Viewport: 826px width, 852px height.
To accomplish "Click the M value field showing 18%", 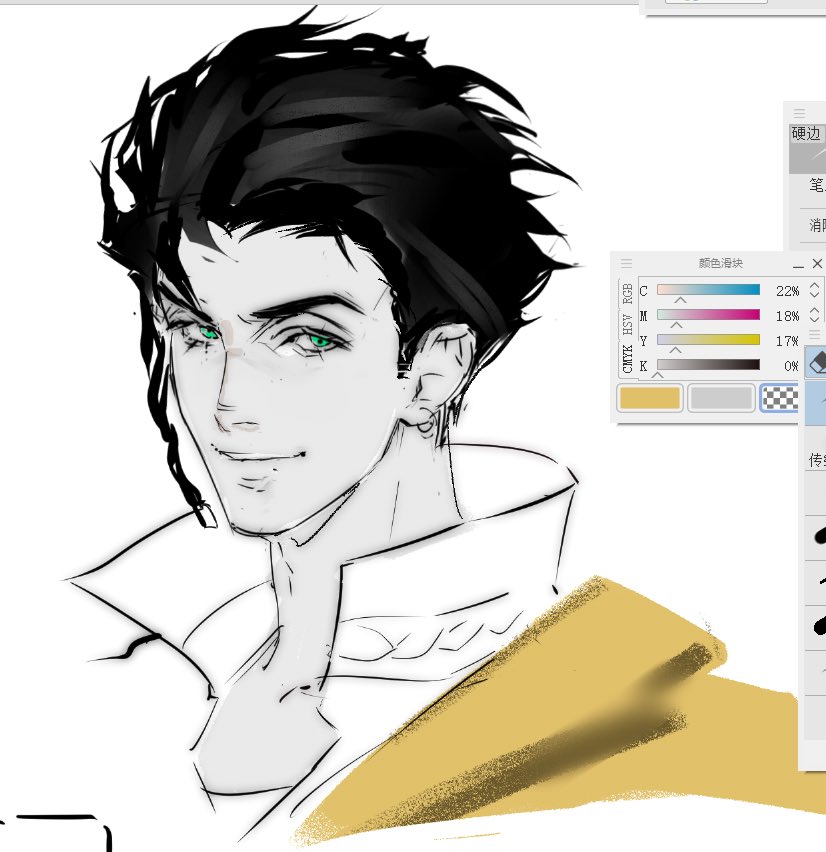I will click(x=787, y=316).
